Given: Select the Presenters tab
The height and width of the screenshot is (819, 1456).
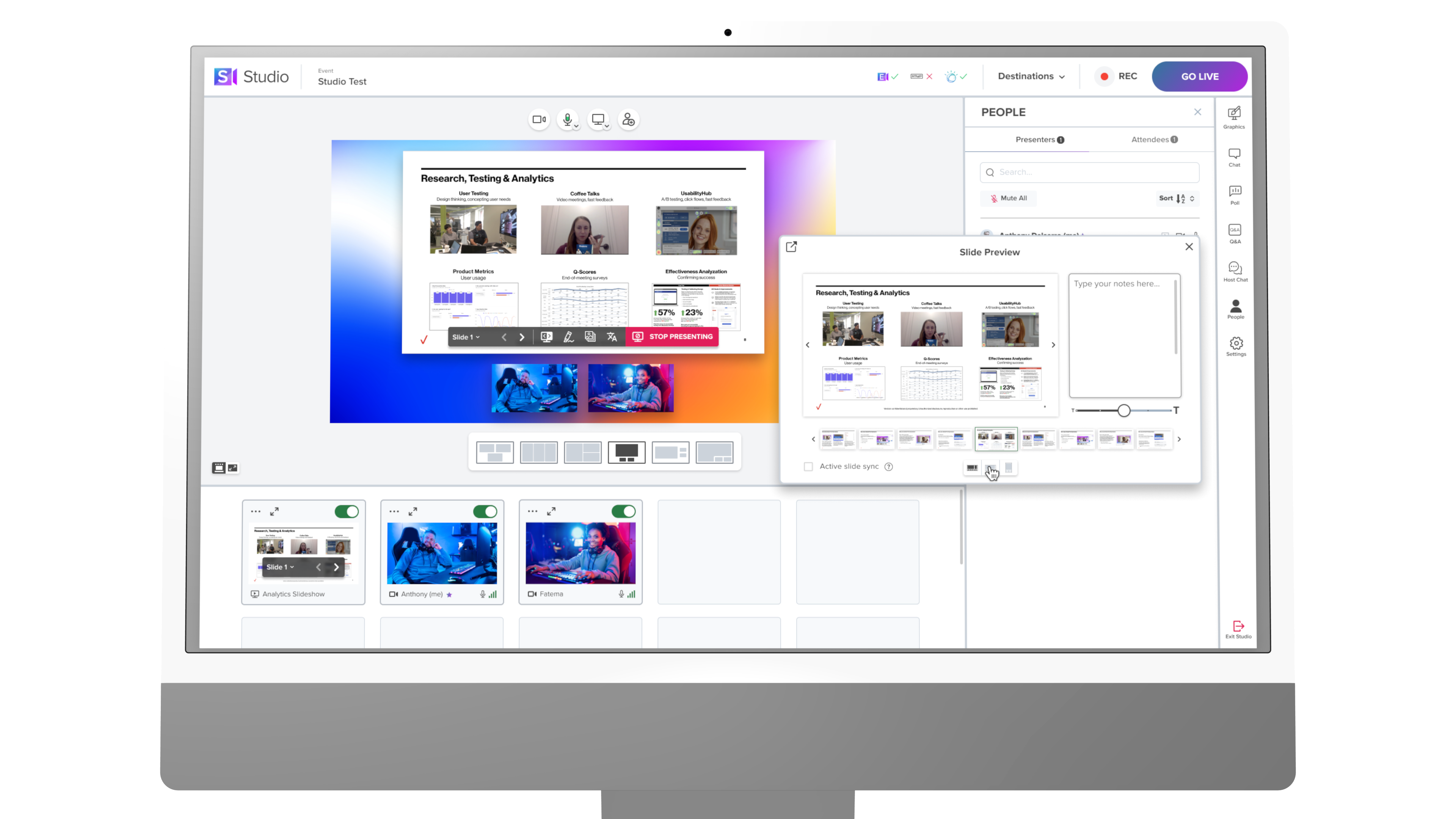Looking at the screenshot, I should [x=1039, y=139].
